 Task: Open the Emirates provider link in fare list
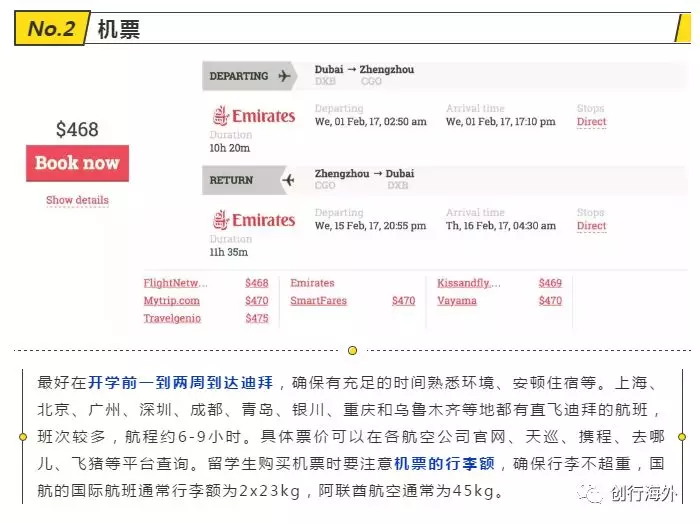[312, 283]
